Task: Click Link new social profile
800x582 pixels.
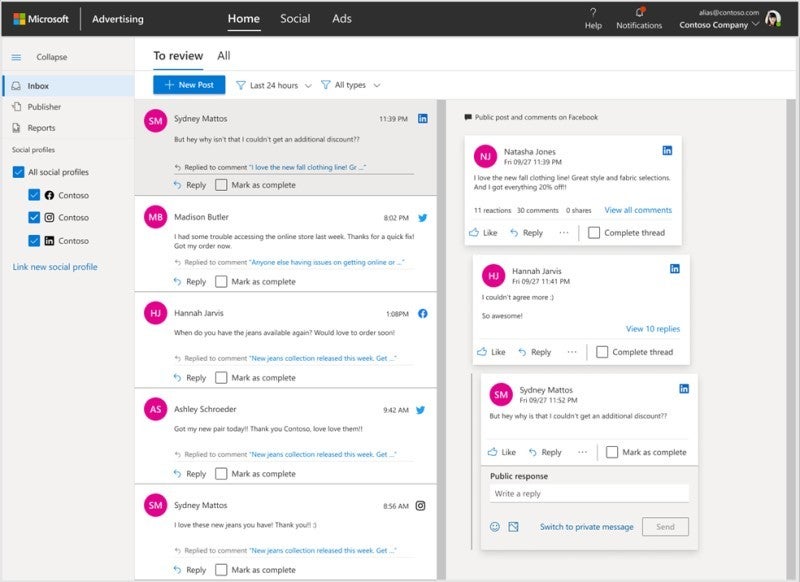Action: 55,265
